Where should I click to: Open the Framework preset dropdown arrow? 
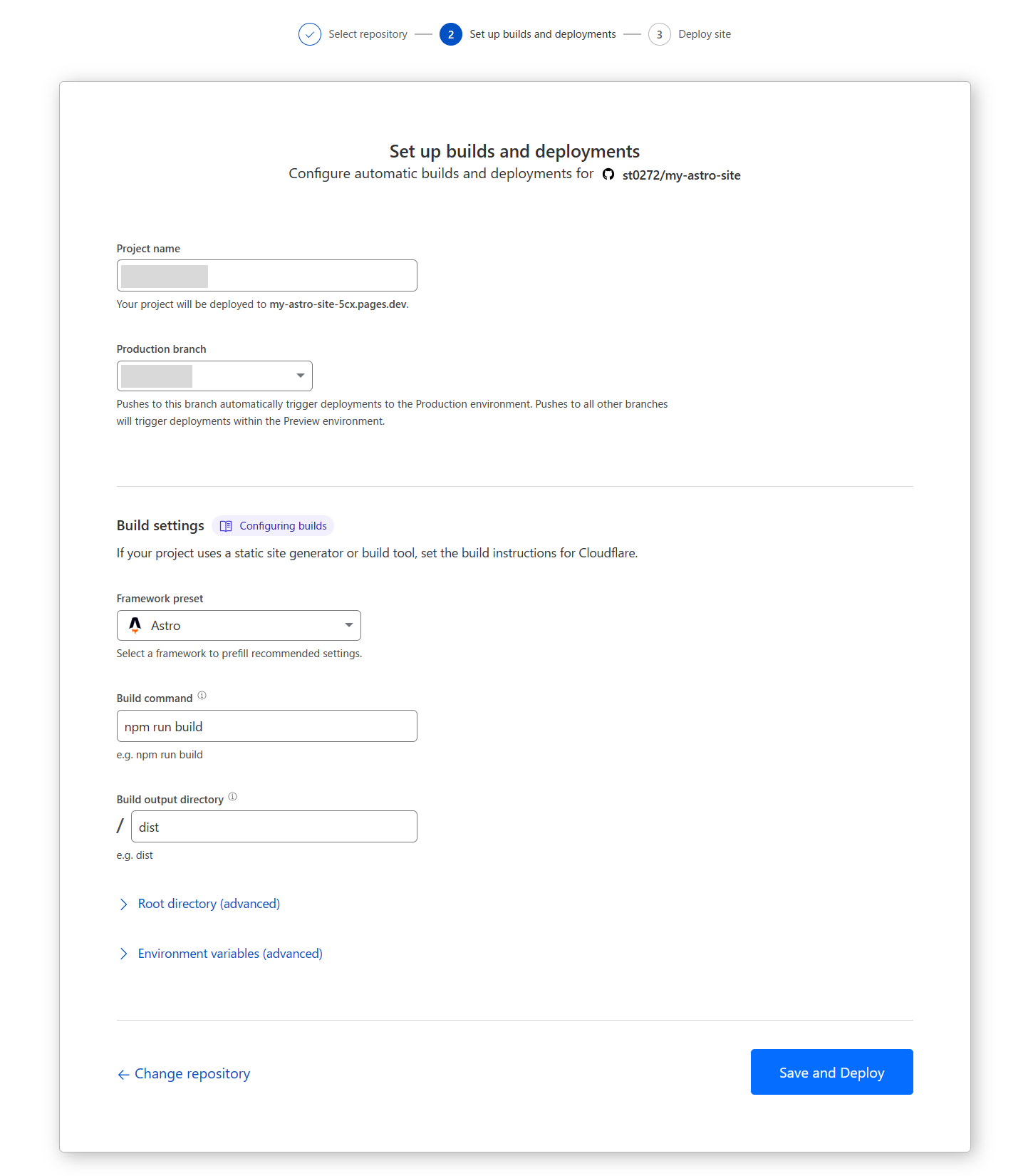349,625
